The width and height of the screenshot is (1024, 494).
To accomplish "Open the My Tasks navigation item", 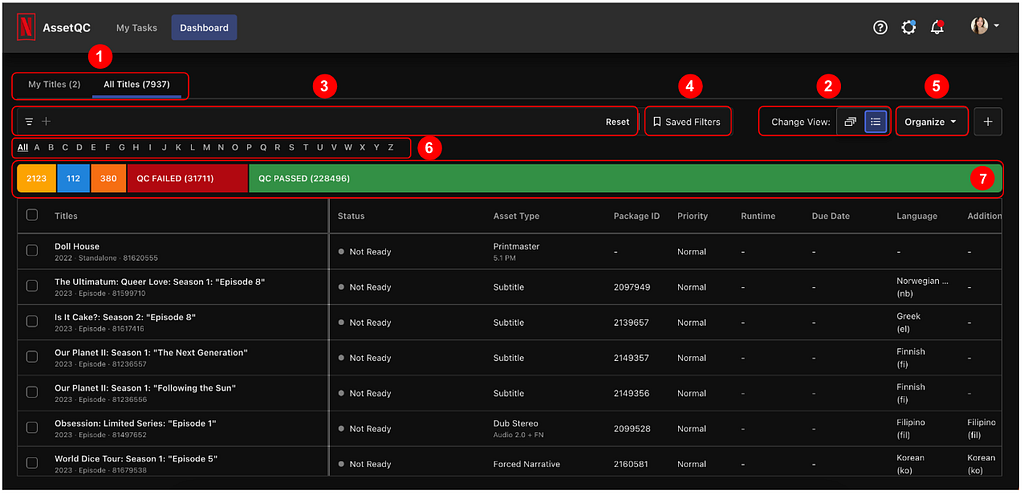I will tap(136, 28).
